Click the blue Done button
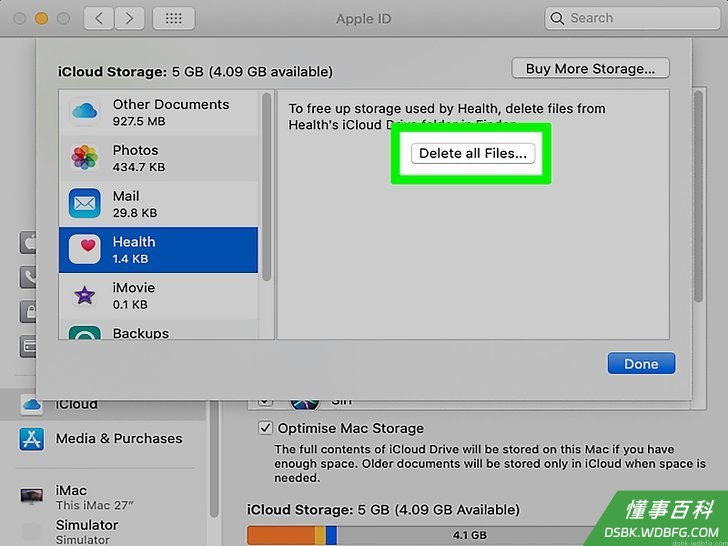728x546 pixels. [x=641, y=364]
